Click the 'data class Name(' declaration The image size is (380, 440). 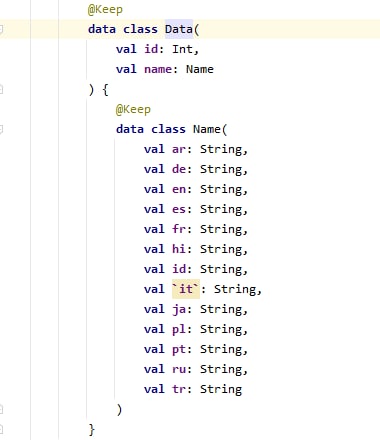point(172,129)
